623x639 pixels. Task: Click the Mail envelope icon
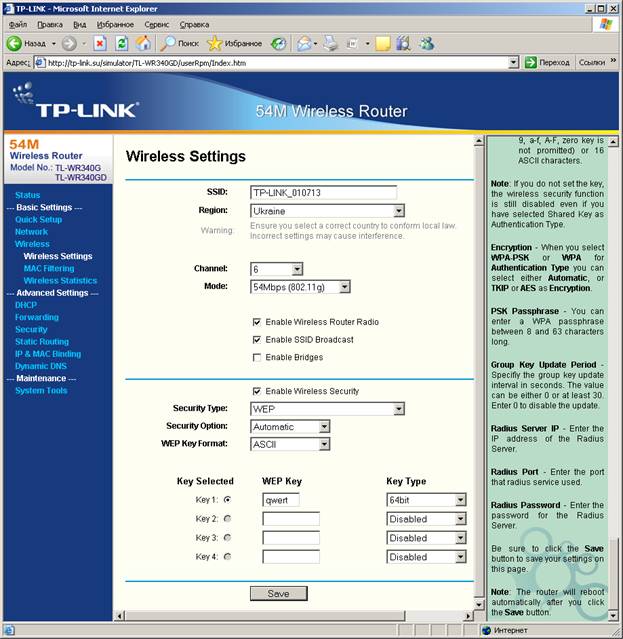(x=304, y=43)
